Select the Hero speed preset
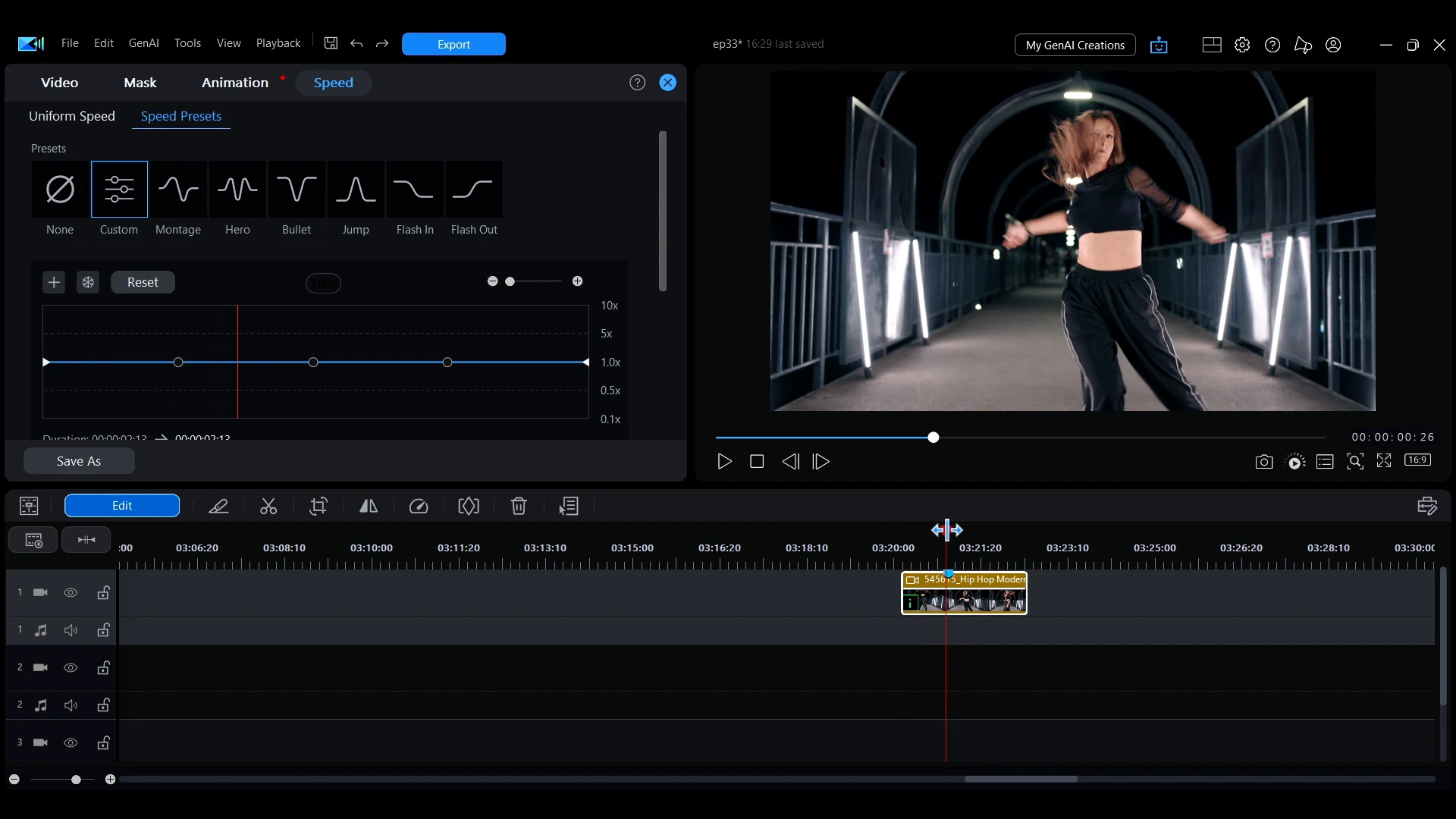This screenshot has height=819, width=1456. [x=237, y=190]
